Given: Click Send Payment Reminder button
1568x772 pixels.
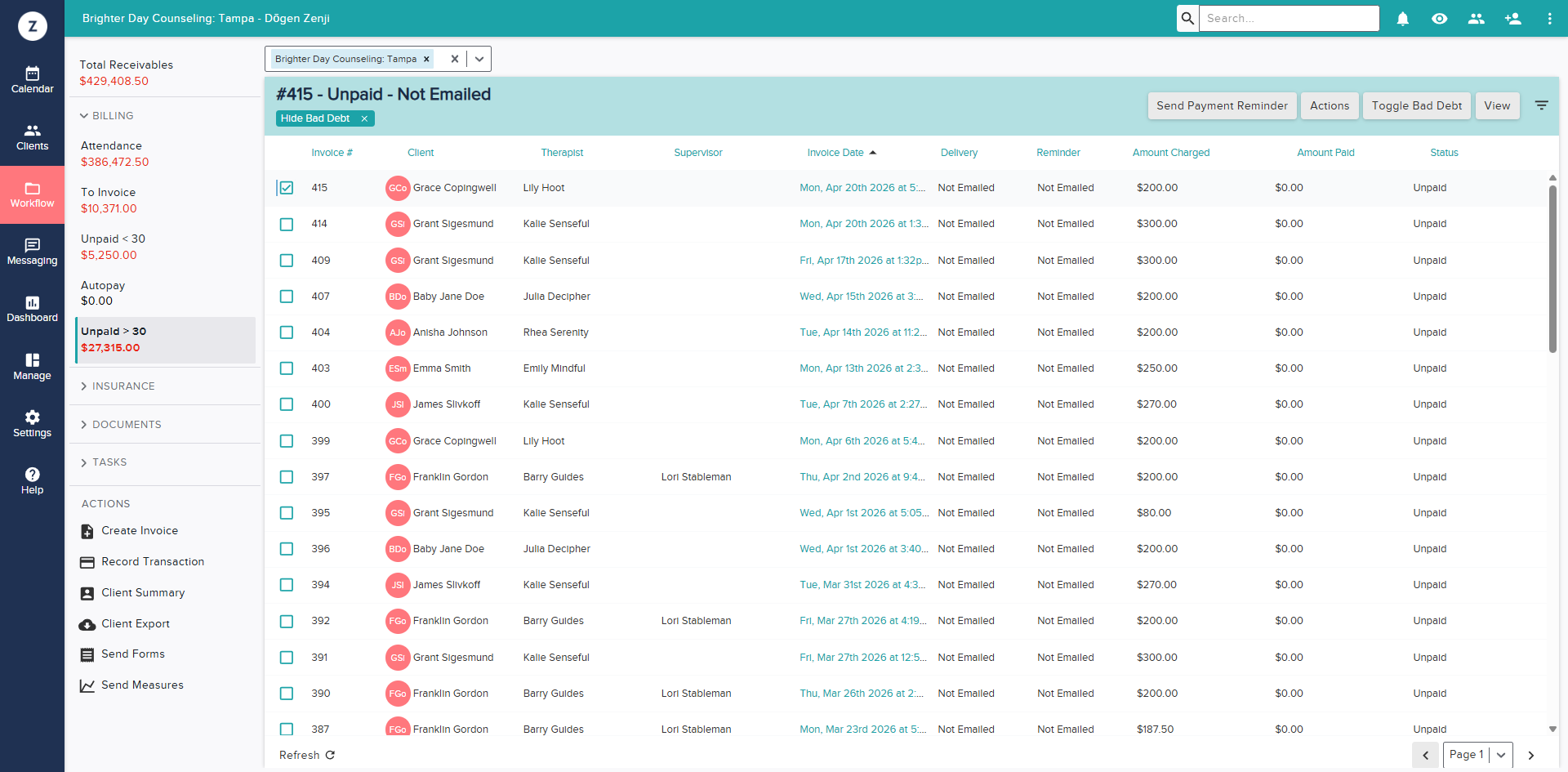Looking at the screenshot, I should 1222,105.
